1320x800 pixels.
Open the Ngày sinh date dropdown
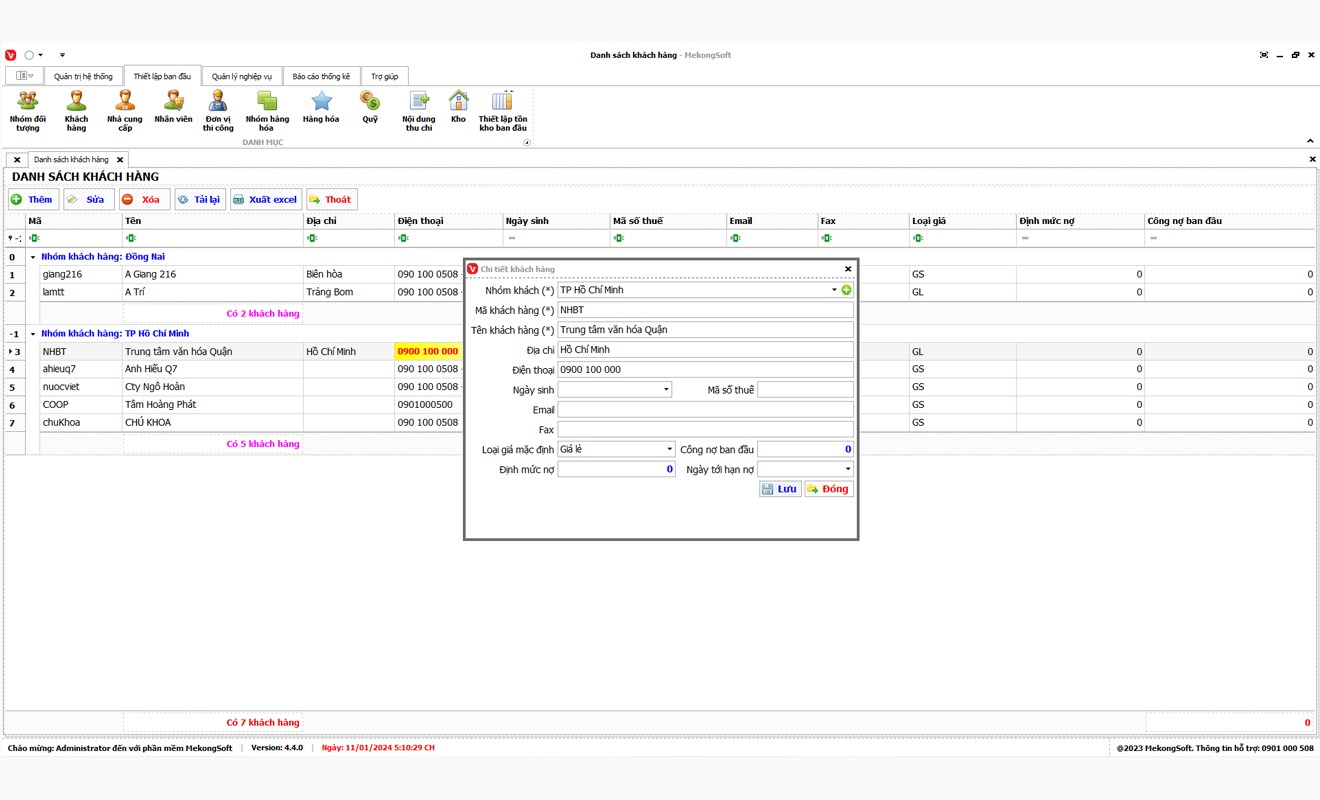pos(666,390)
